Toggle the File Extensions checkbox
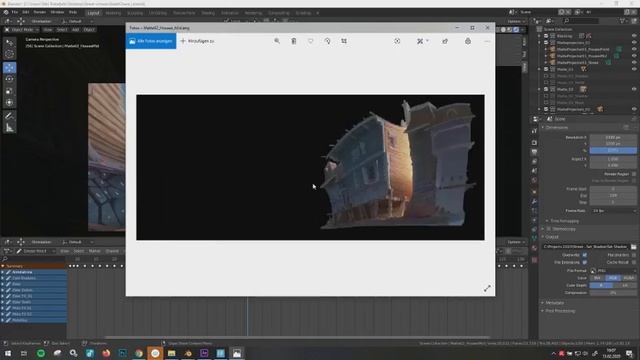Screen dimensions: 640x360 [584, 262]
